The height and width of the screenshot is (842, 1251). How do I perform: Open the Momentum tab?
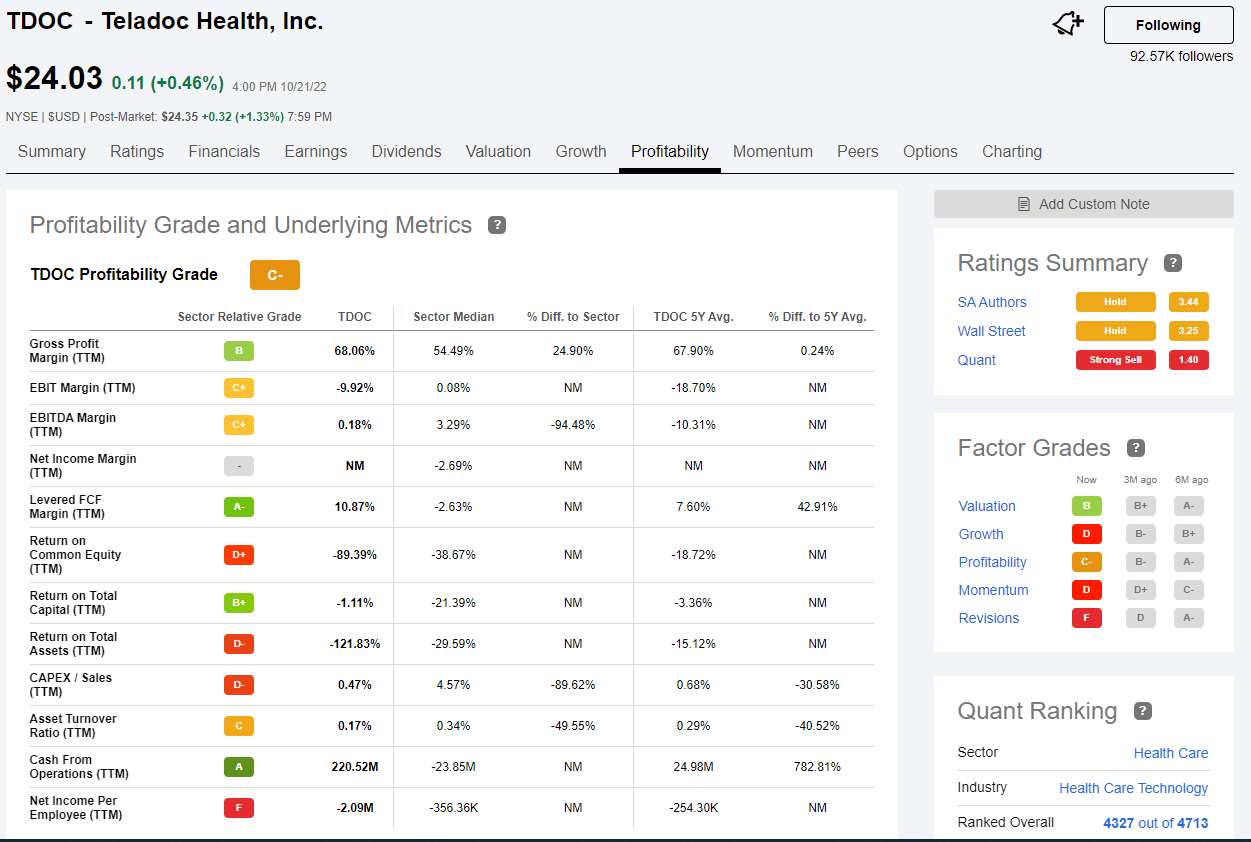click(773, 152)
